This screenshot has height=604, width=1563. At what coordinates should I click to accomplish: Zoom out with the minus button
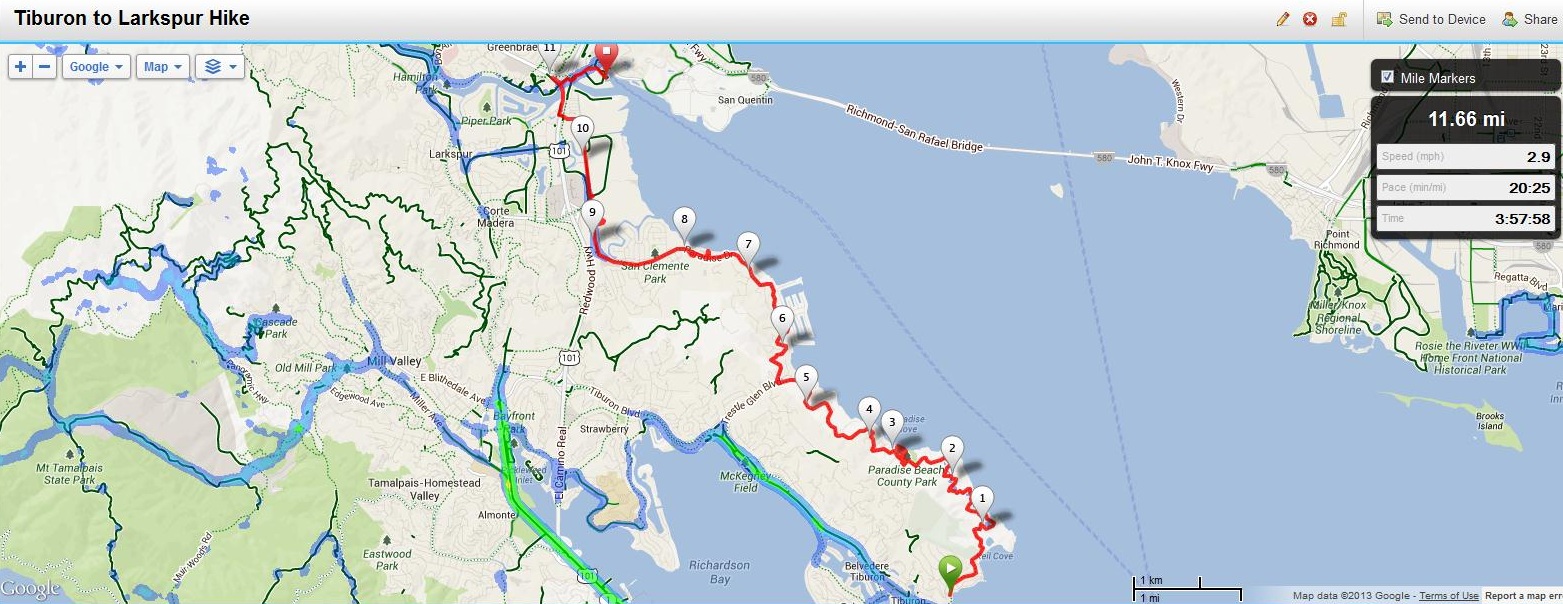pos(45,67)
